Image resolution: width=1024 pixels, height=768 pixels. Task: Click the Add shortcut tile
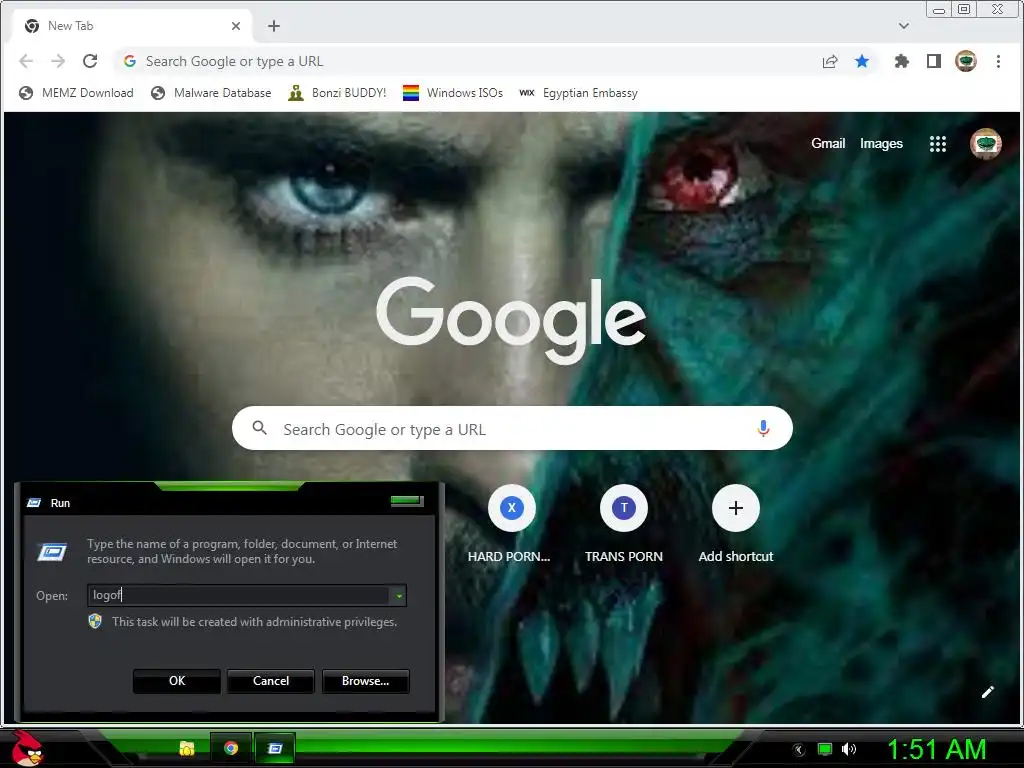click(735, 524)
